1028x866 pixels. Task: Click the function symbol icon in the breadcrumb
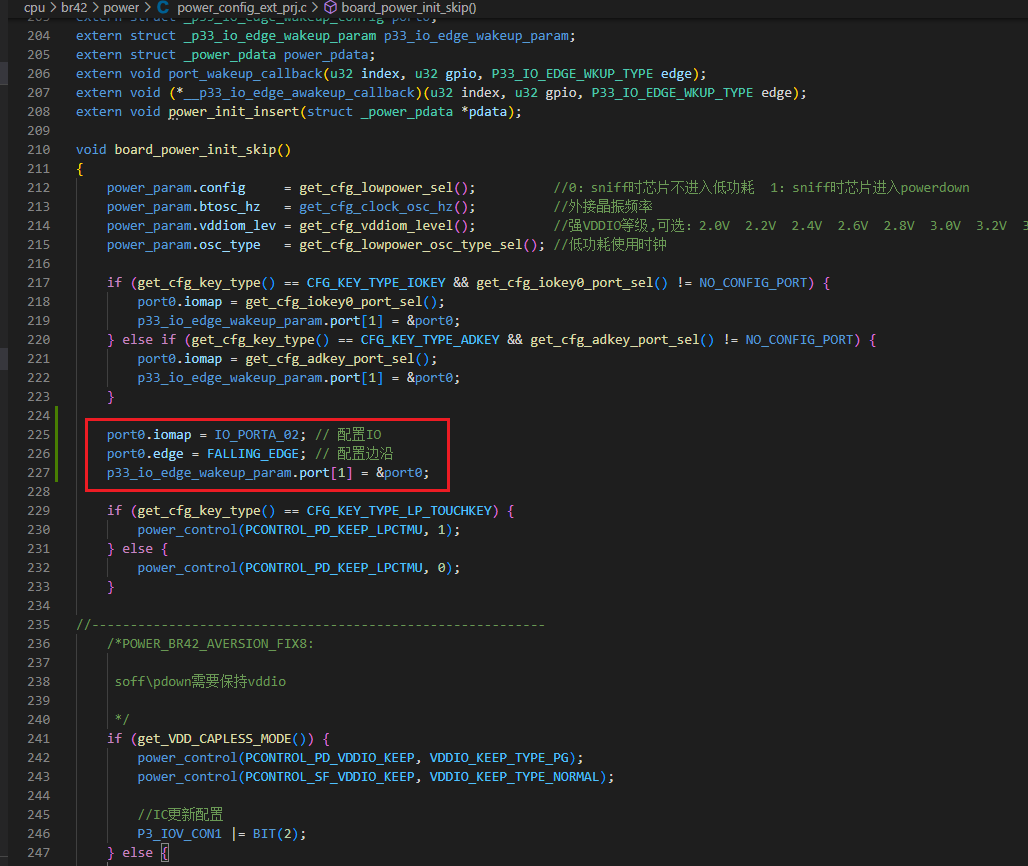(x=331, y=7)
